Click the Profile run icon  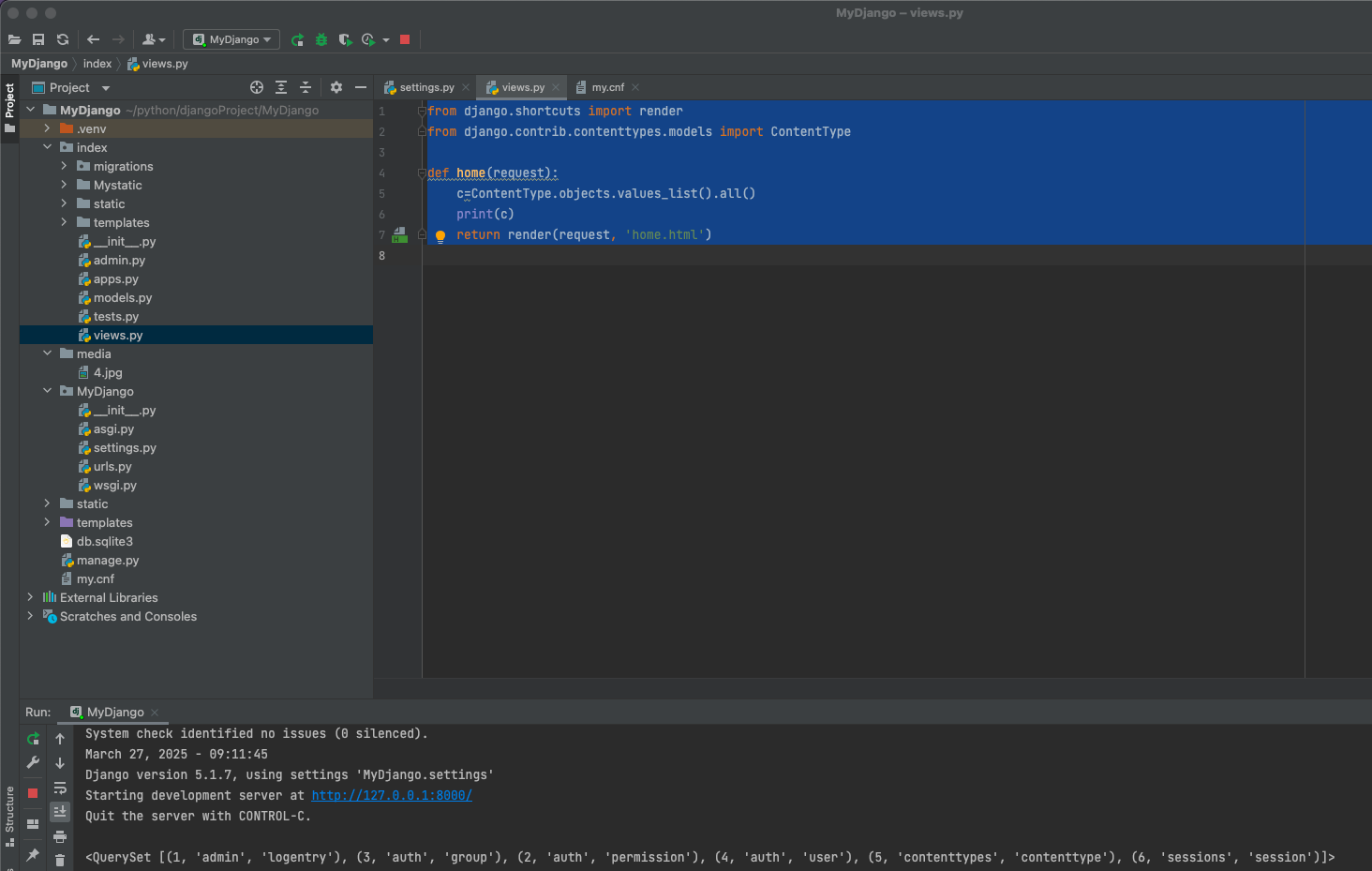click(x=368, y=39)
